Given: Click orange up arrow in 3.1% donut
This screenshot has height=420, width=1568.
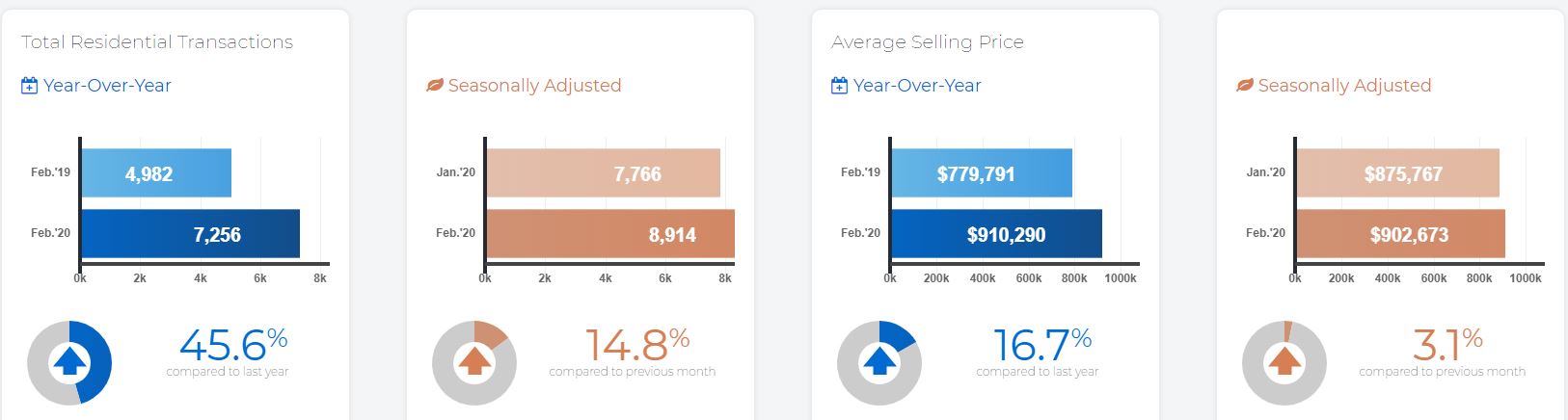Looking at the screenshot, I should click(1284, 362).
